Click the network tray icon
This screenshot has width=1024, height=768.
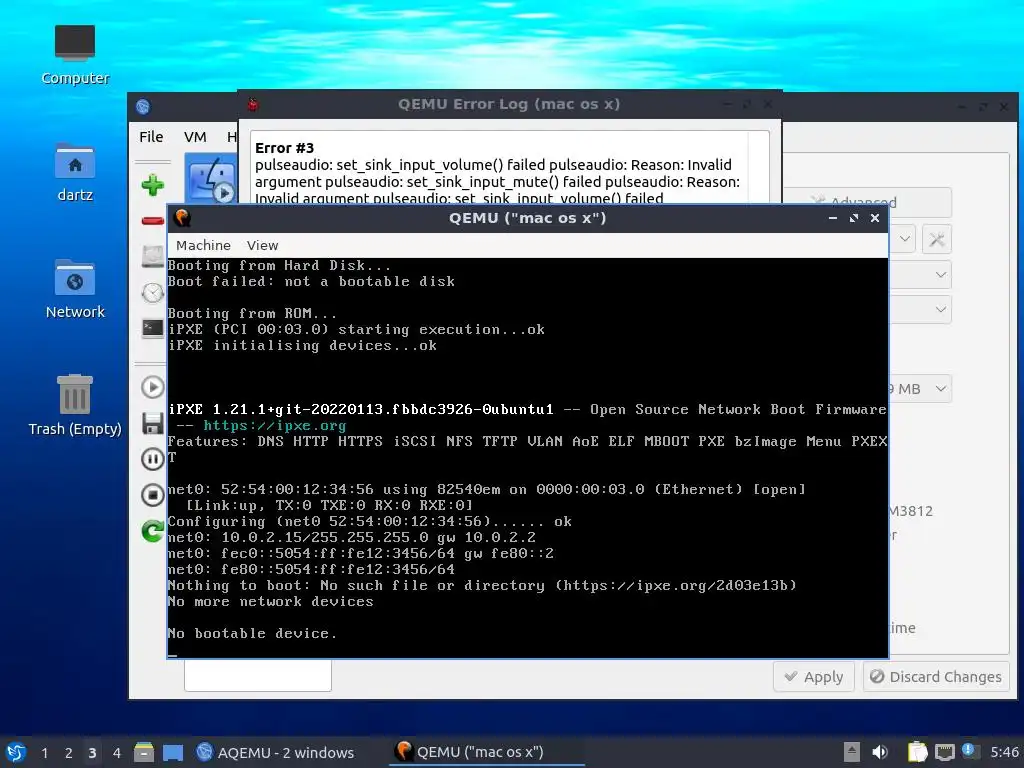pos(944,752)
